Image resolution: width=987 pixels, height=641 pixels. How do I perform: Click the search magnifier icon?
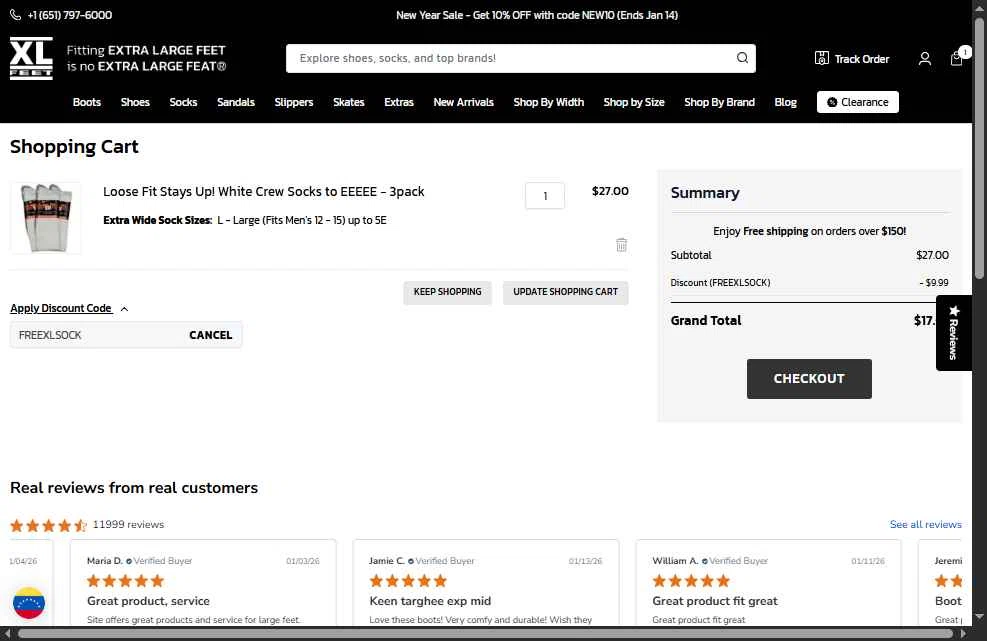(742, 58)
